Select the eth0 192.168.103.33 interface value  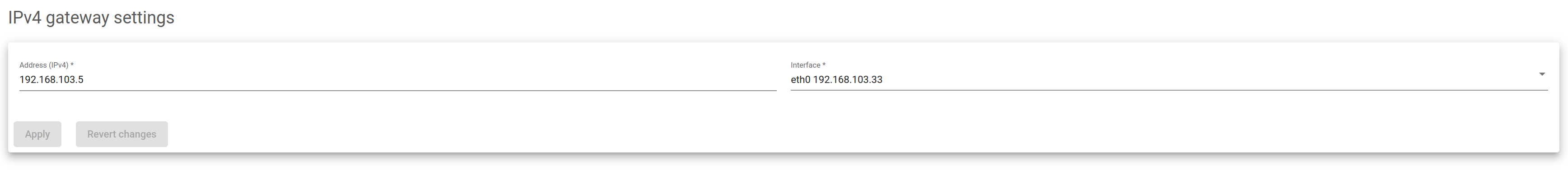[x=836, y=79]
